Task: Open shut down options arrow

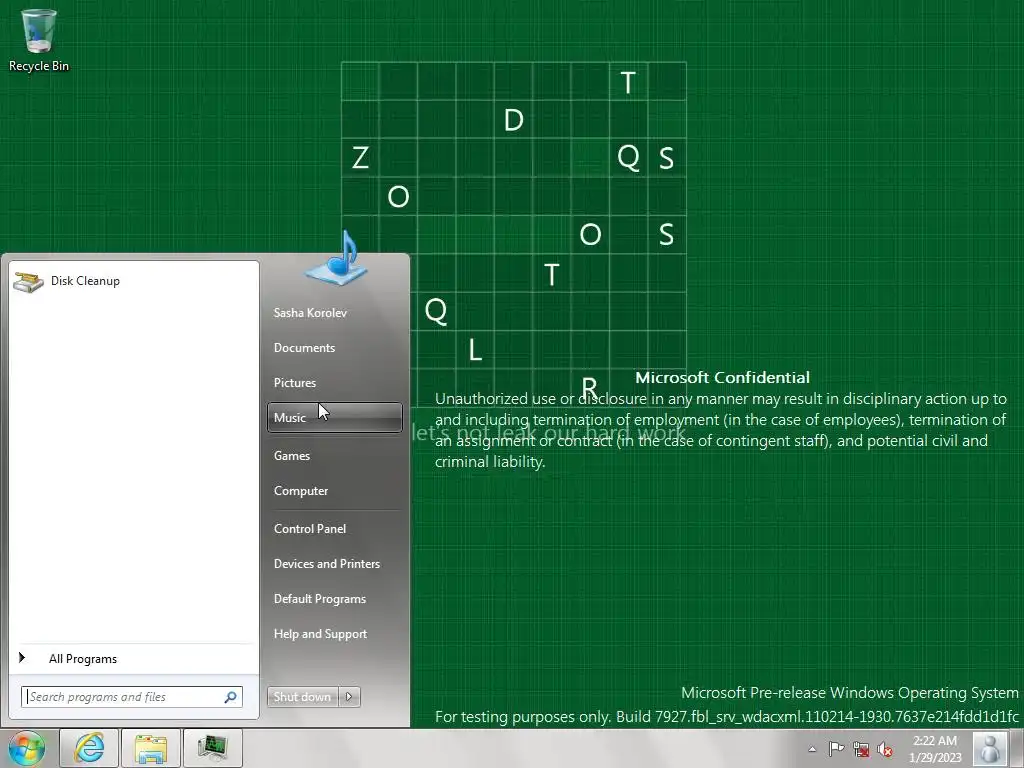Action: click(x=349, y=697)
